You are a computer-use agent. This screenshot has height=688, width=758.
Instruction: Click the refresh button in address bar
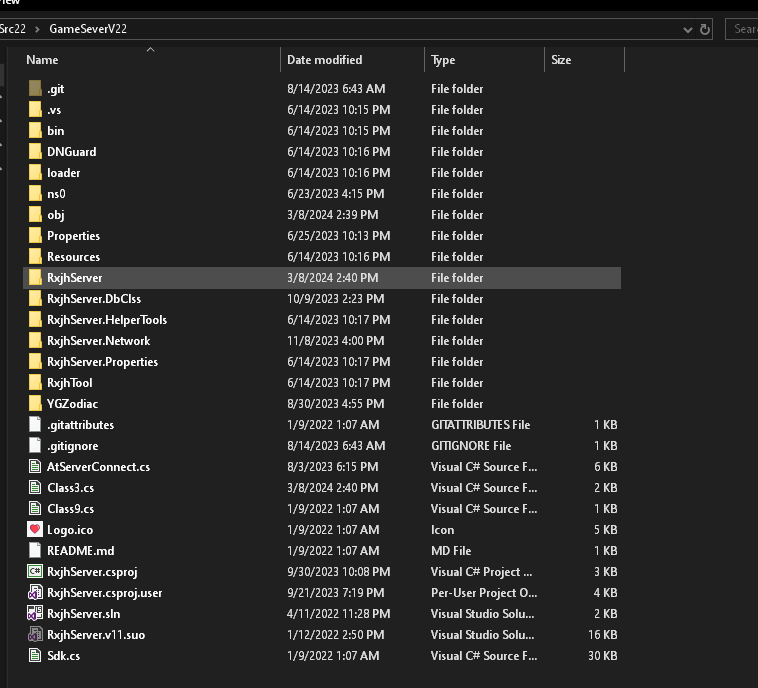pyautogui.click(x=705, y=29)
